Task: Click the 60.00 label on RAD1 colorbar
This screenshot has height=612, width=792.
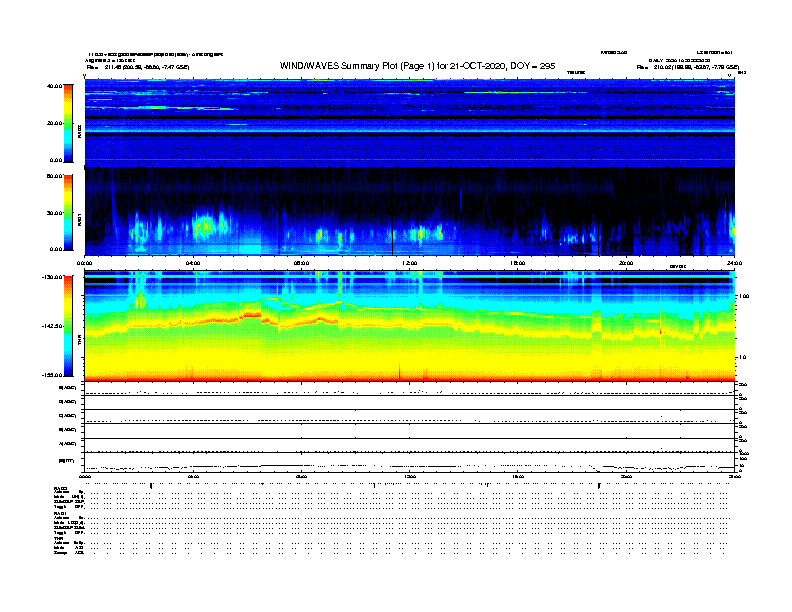Action: [54, 176]
